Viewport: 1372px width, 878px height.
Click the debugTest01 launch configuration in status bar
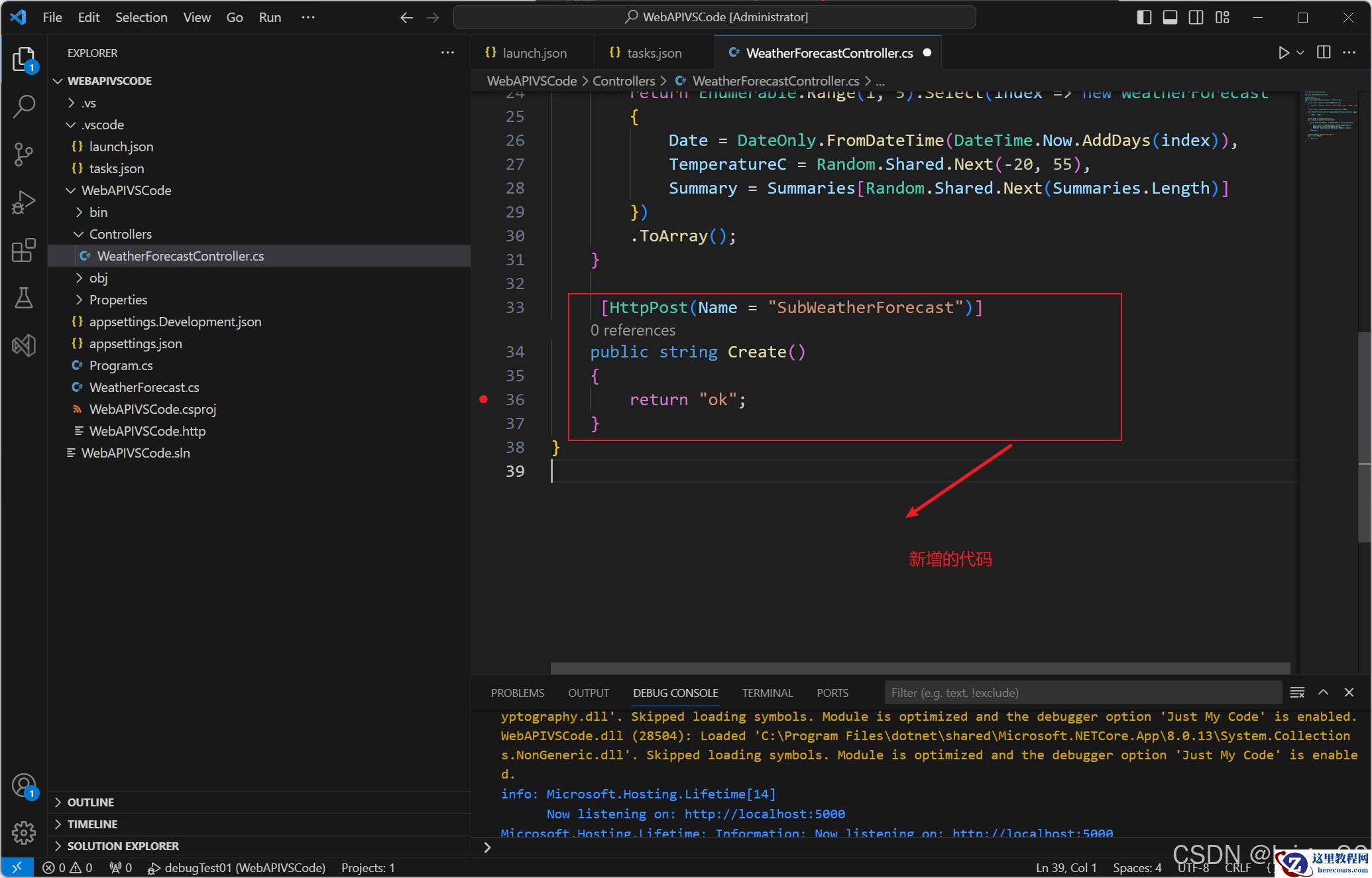coord(237,867)
